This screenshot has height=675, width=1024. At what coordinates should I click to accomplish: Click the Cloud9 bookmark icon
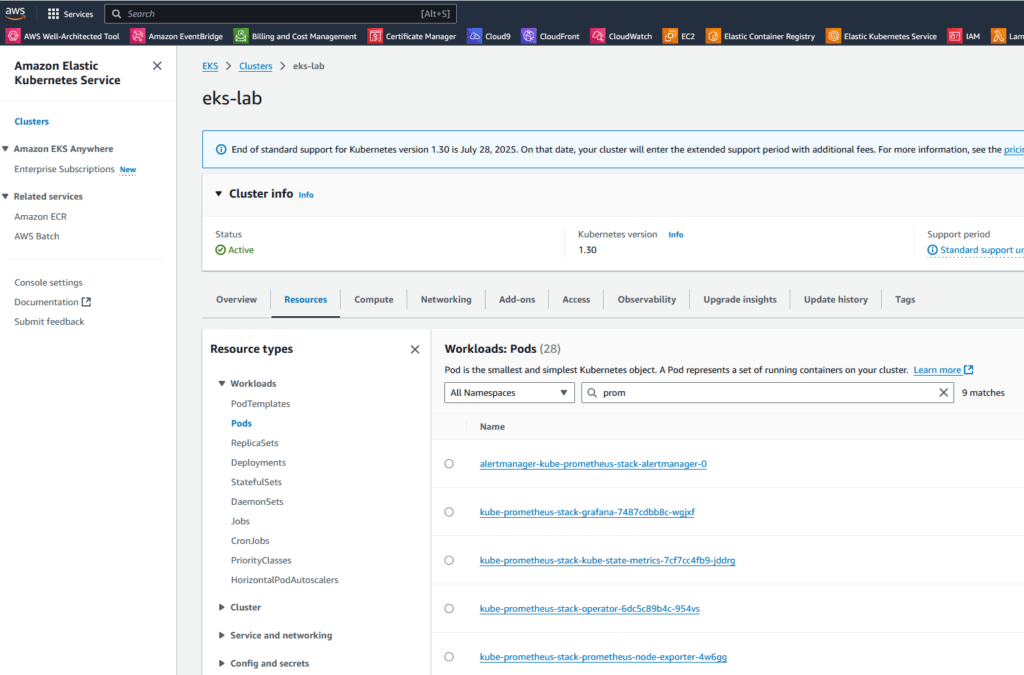(474, 36)
